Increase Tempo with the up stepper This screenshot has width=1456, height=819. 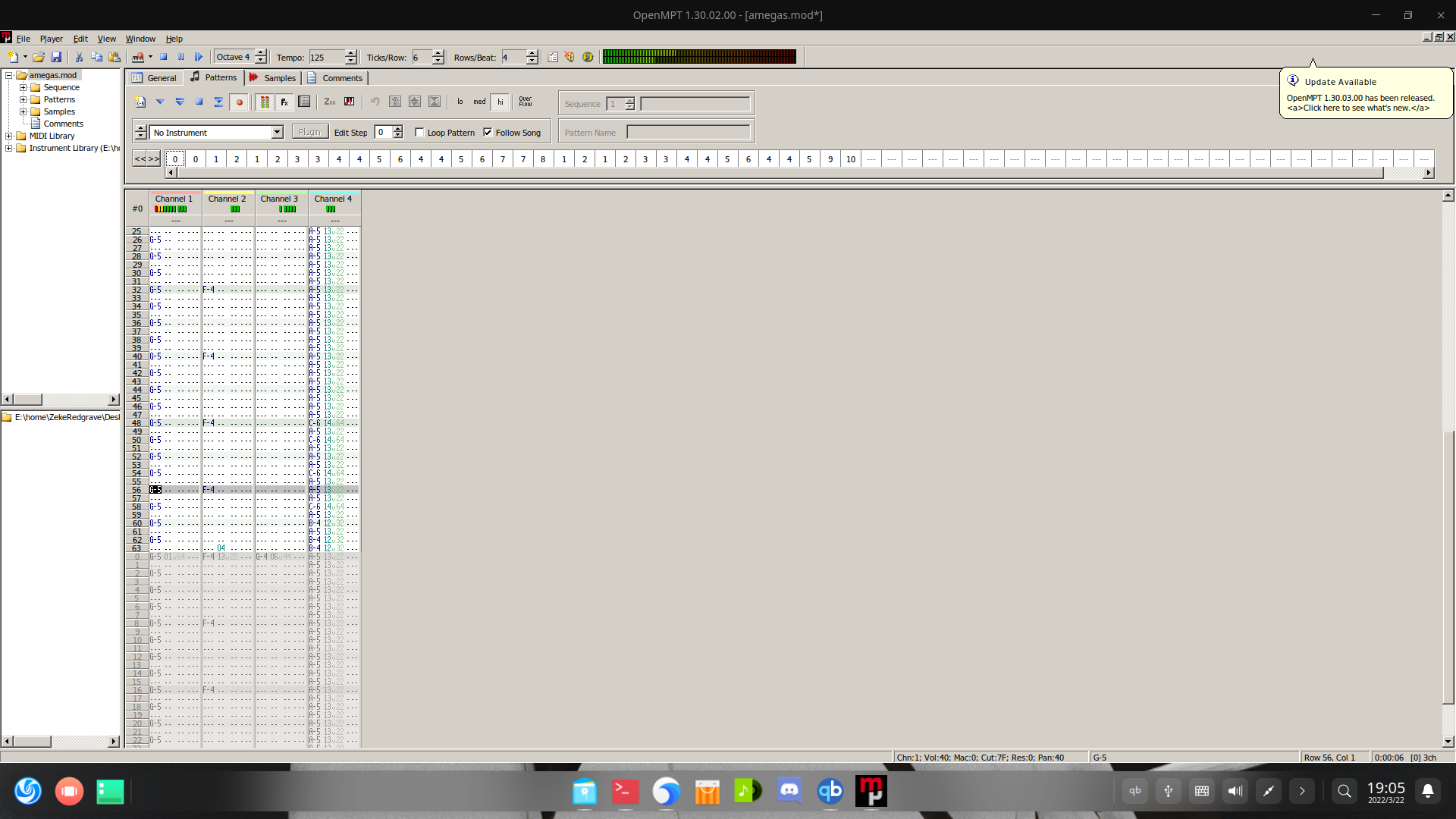[350, 52]
